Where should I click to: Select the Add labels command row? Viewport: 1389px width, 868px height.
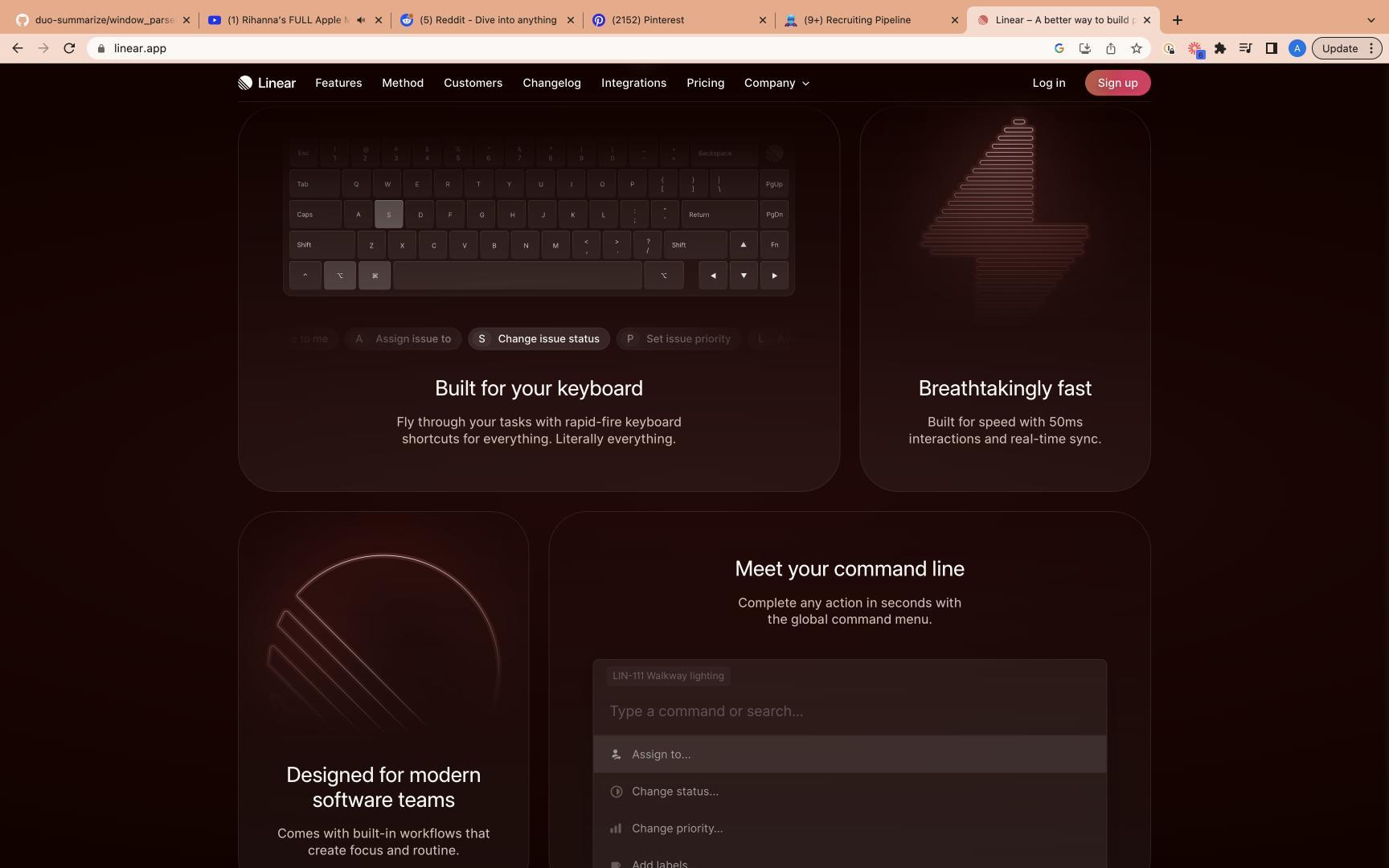[x=850, y=859]
